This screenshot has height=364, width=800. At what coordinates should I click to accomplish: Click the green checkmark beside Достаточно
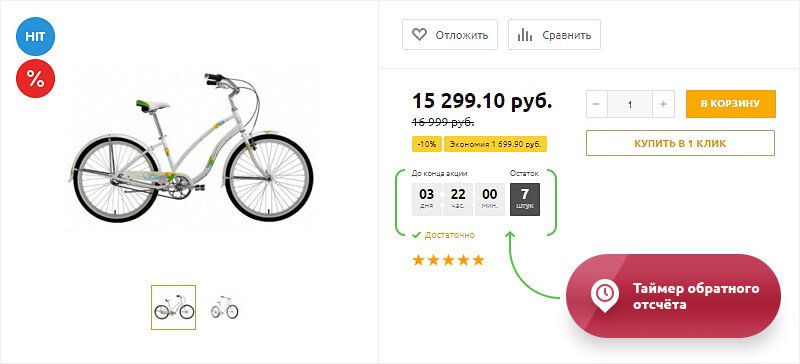pyautogui.click(x=416, y=235)
